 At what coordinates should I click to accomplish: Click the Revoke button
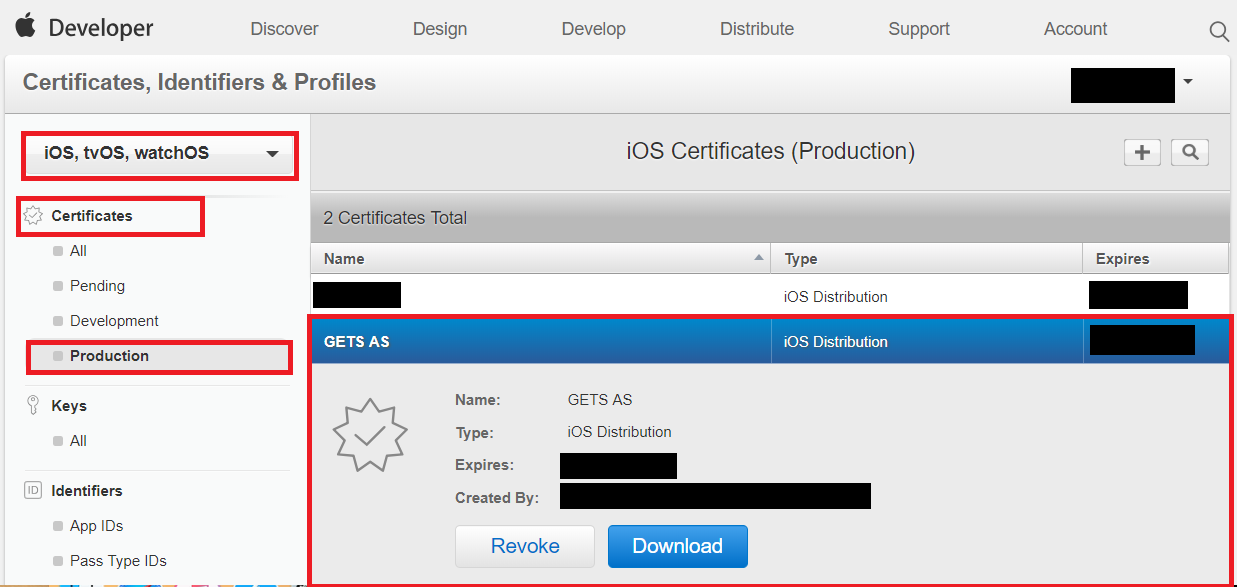(x=525, y=546)
